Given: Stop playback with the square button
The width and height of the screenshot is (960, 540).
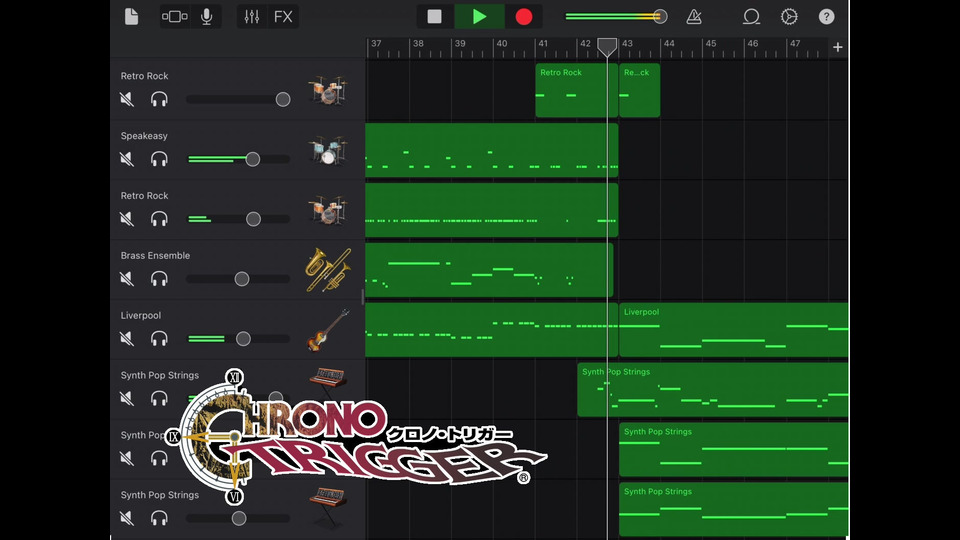Looking at the screenshot, I should (x=435, y=17).
